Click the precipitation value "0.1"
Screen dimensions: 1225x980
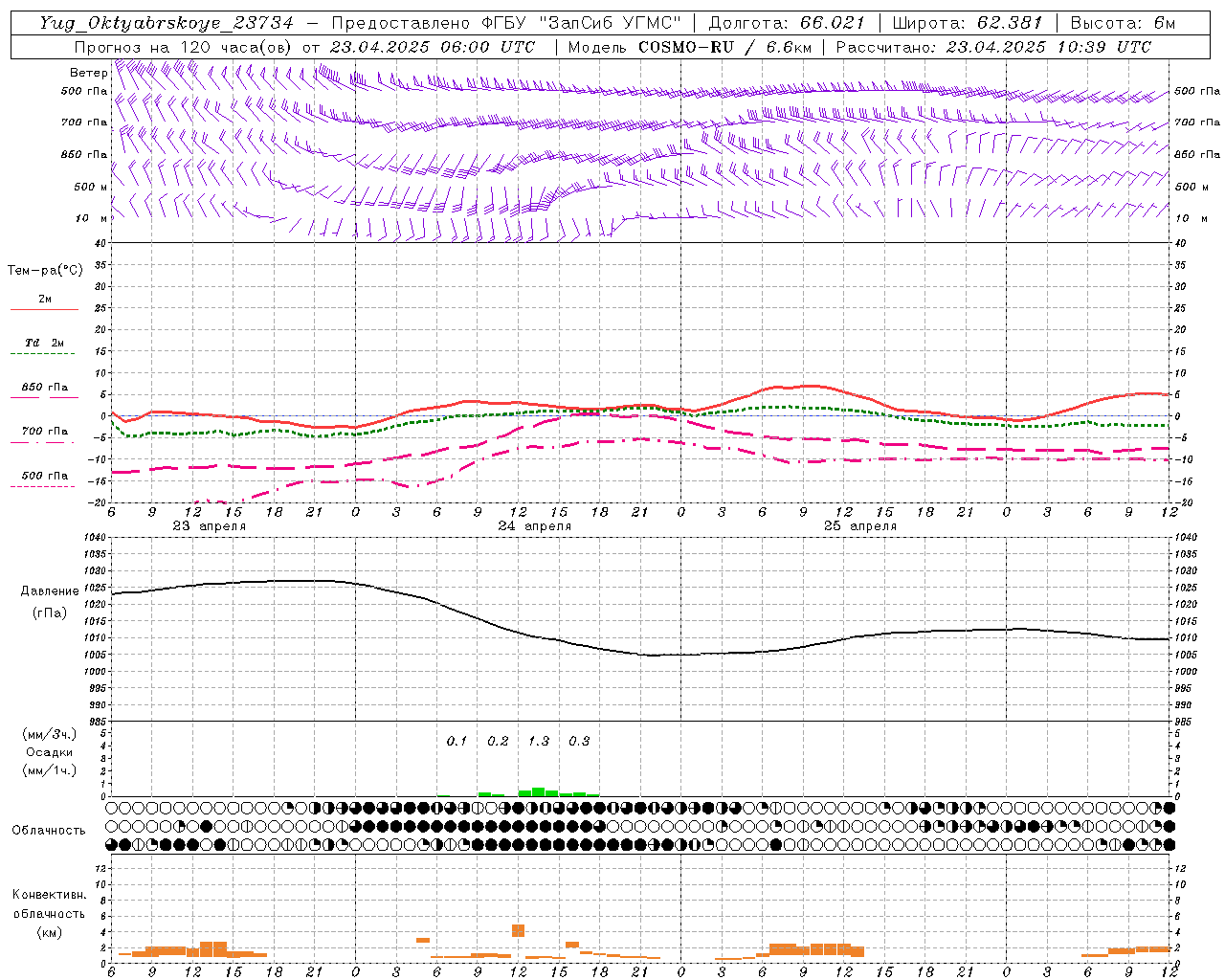click(x=457, y=742)
